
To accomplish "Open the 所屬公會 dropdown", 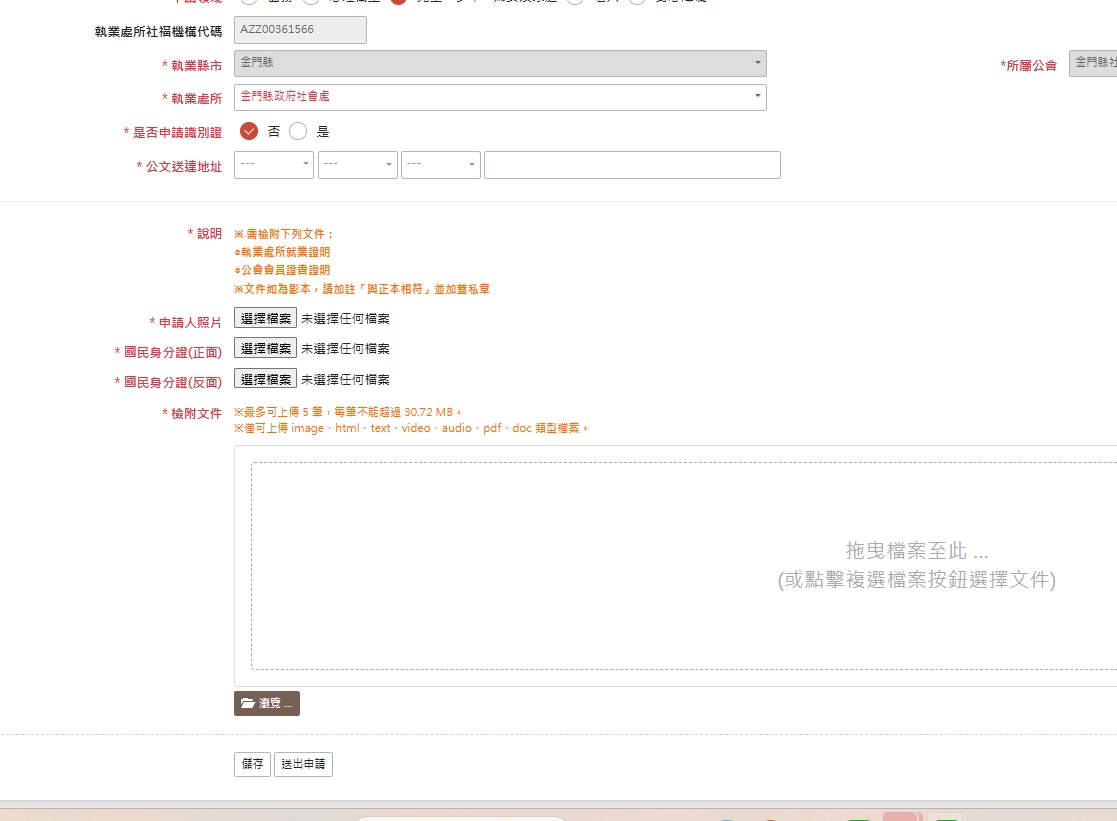I will (x=1092, y=63).
